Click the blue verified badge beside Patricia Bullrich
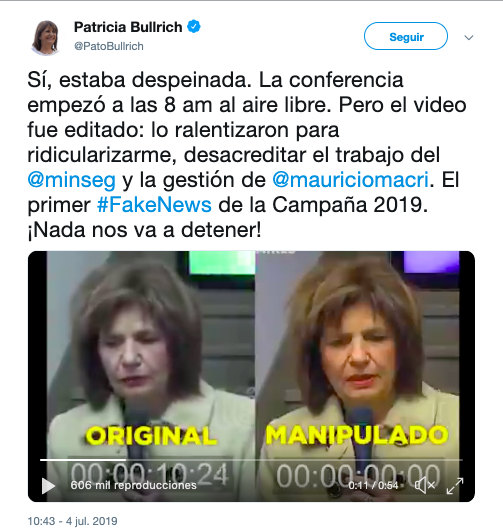Image resolution: width=503 pixels, height=529 pixels. (194, 26)
